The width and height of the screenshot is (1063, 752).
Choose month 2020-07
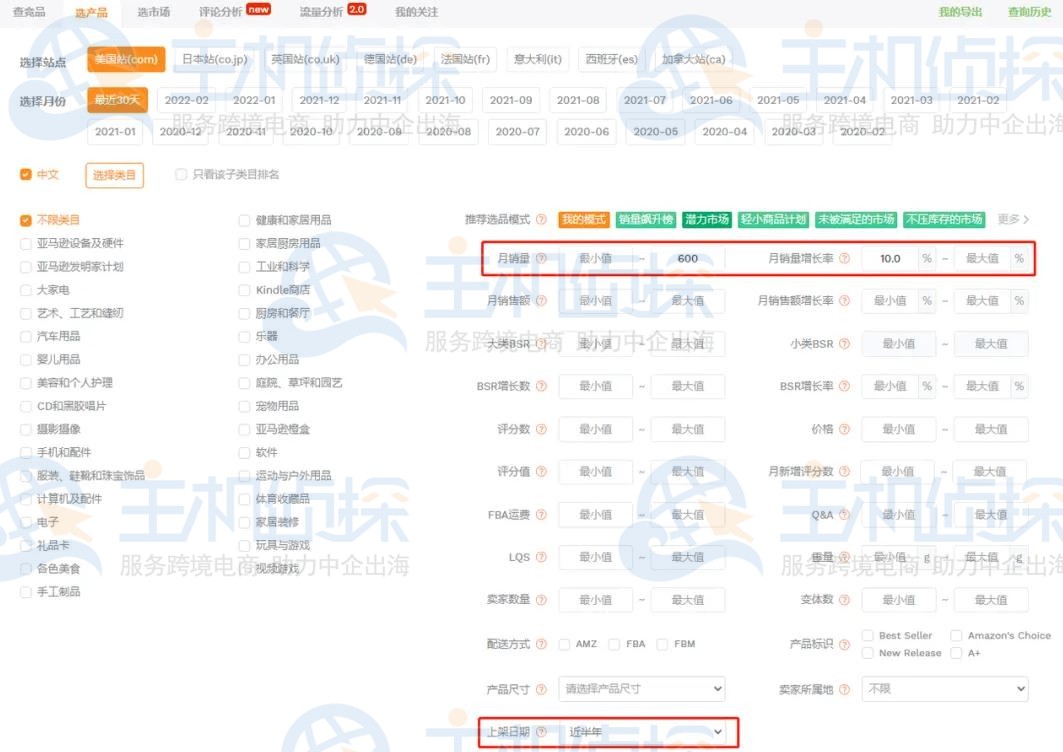click(x=518, y=132)
